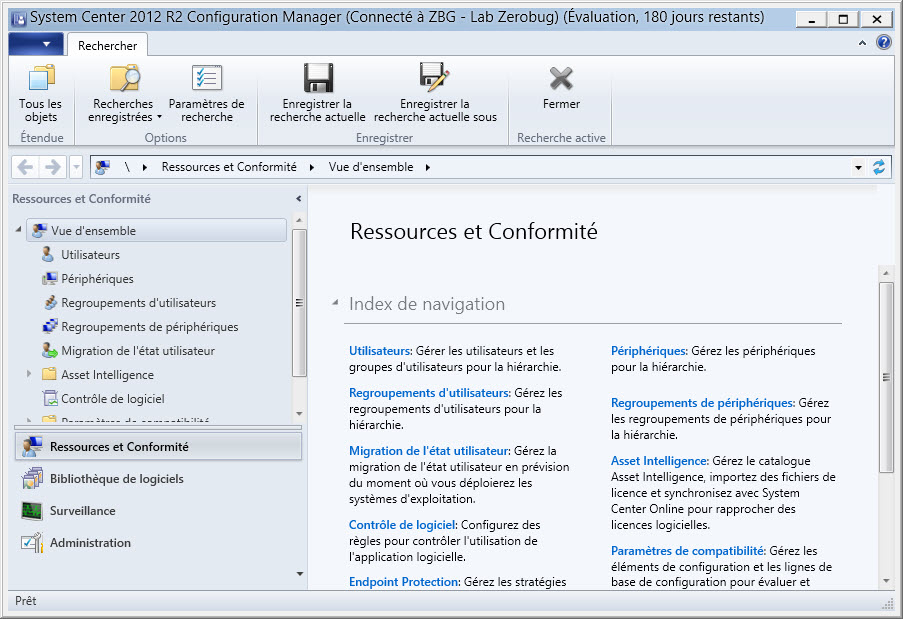Open the help question mark icon
Image resolution: width=903 pixels, height=619 pixels.
pos(884,43)
